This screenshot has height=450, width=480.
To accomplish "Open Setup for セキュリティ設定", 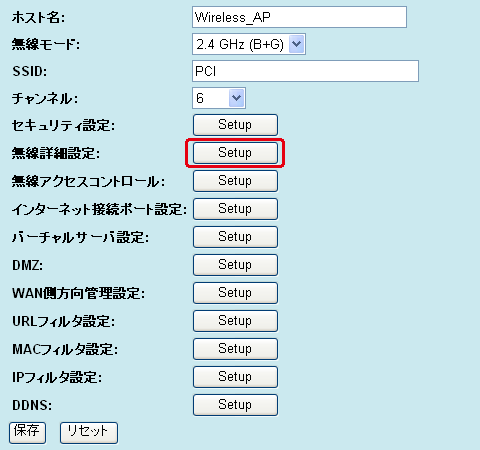I will pos(235,125).
